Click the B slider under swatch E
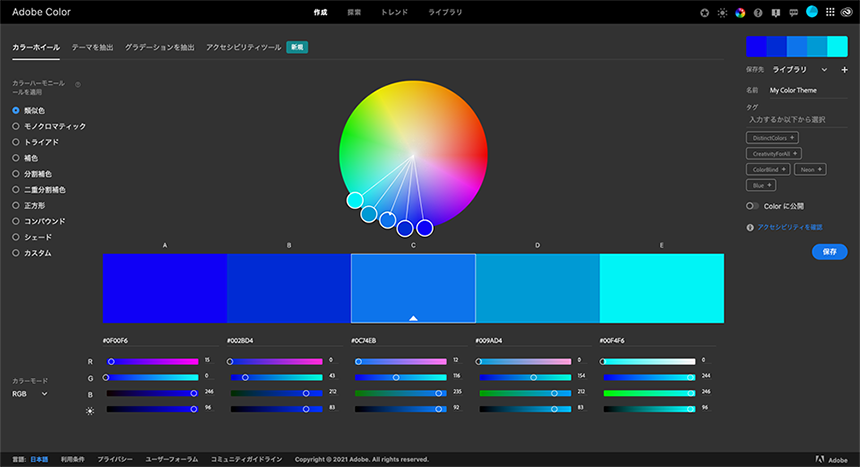This screenshot has height=467, width=860. [649, 393]
